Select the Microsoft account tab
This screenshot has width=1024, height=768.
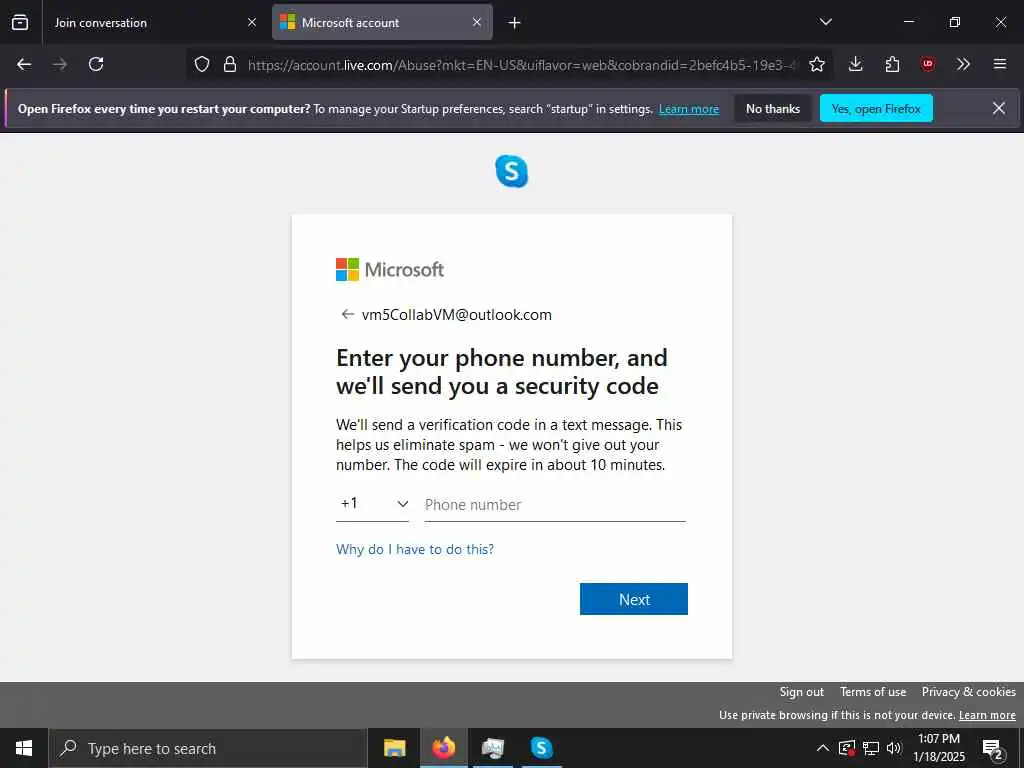pyautogui.click(x=382, y=23)
